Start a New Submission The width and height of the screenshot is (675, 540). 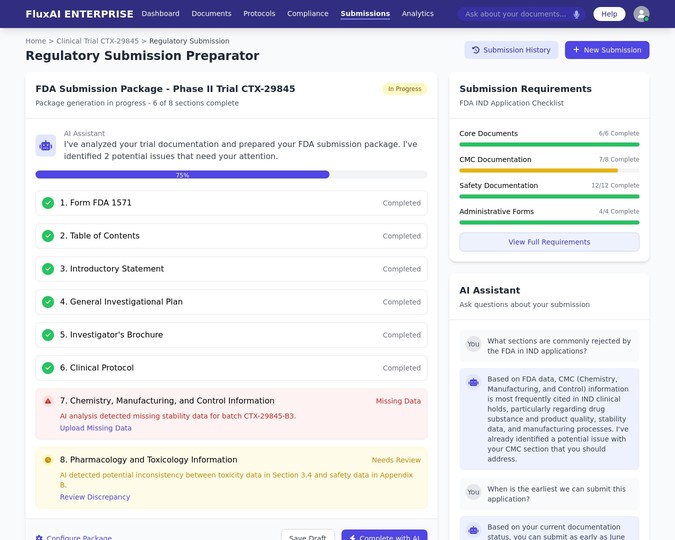[x=607, y=50]
